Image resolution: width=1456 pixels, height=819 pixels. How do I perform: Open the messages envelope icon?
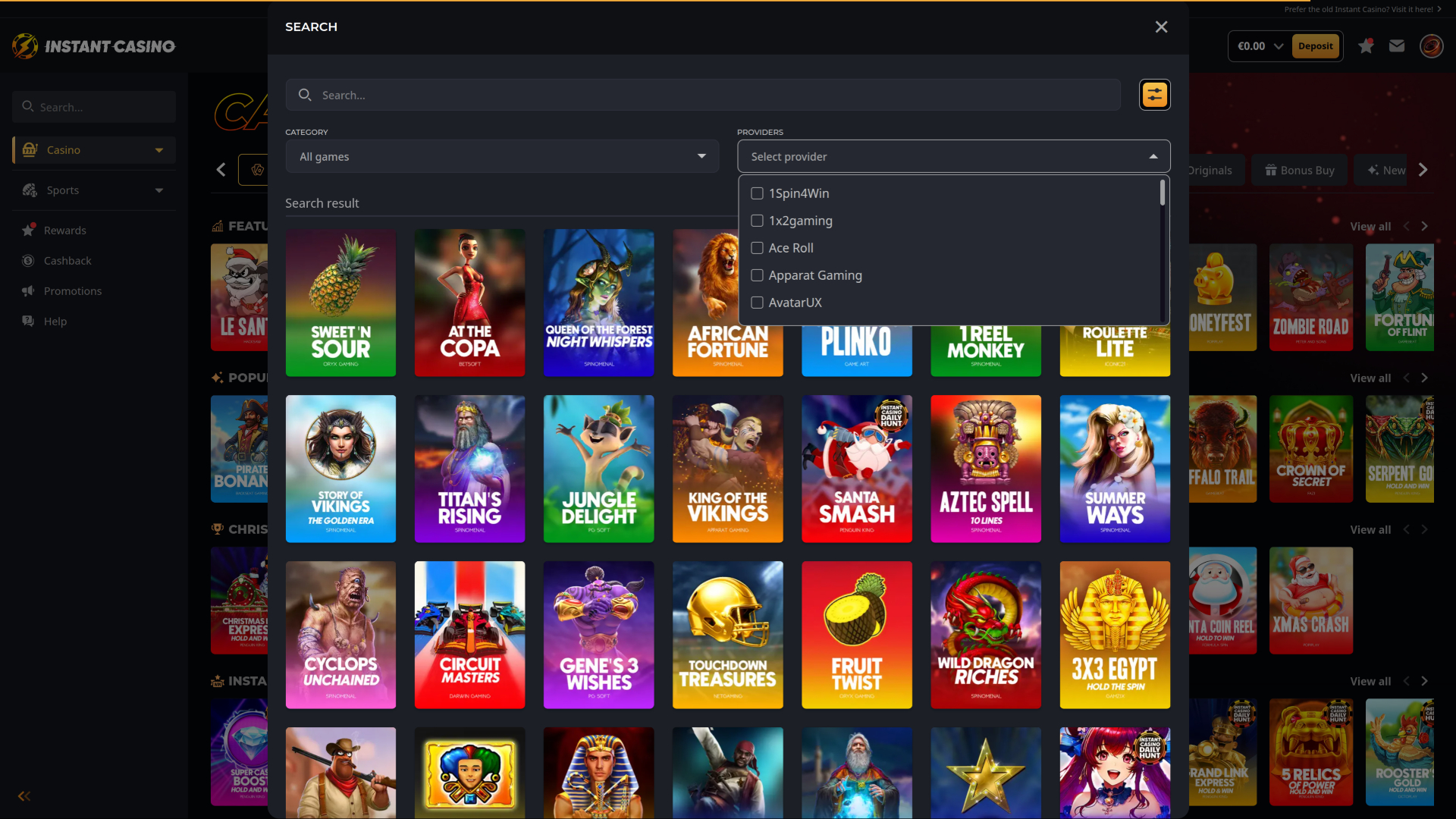pyautogui.click(x=1398, y=45)
